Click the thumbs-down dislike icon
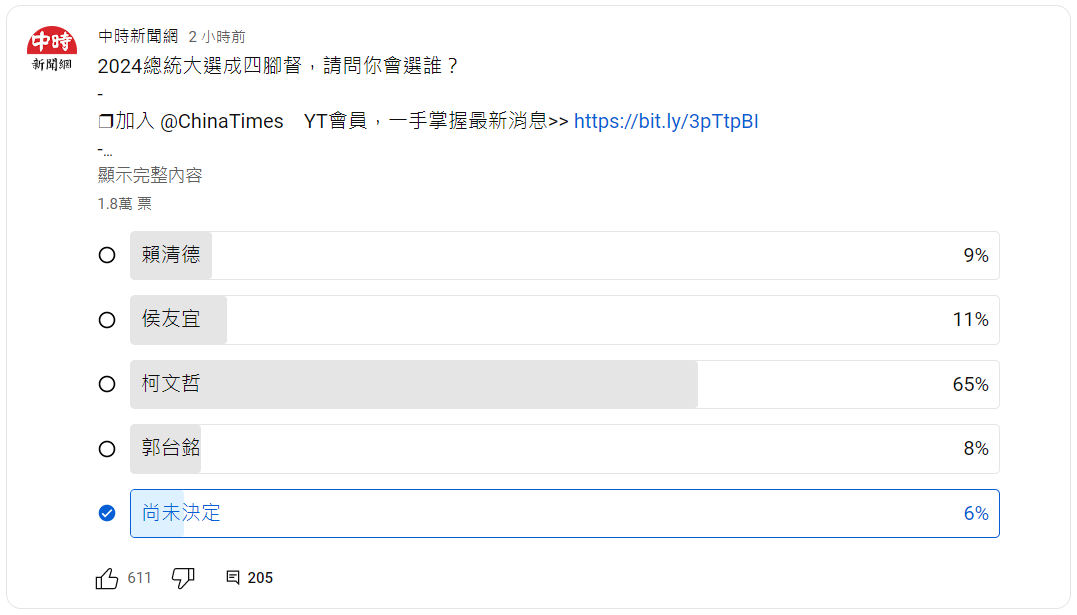The height and width of the screenshot is (615, 1077). [x=183, y=577]
